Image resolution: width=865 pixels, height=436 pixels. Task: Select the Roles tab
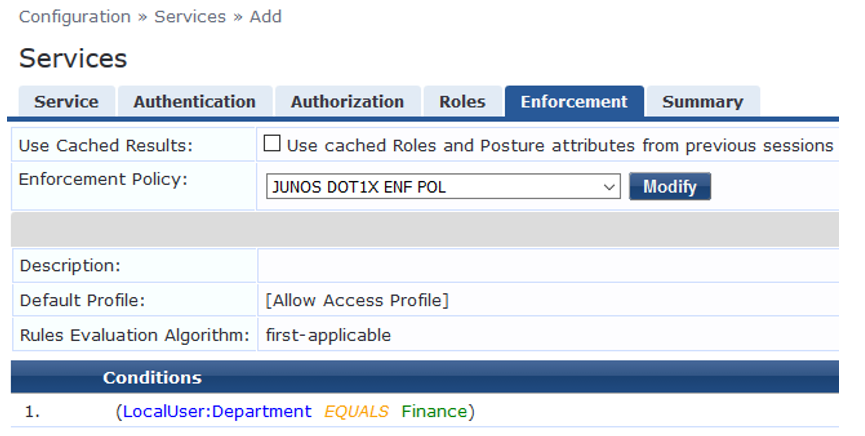pyautogui.click(x=462, y=102)
